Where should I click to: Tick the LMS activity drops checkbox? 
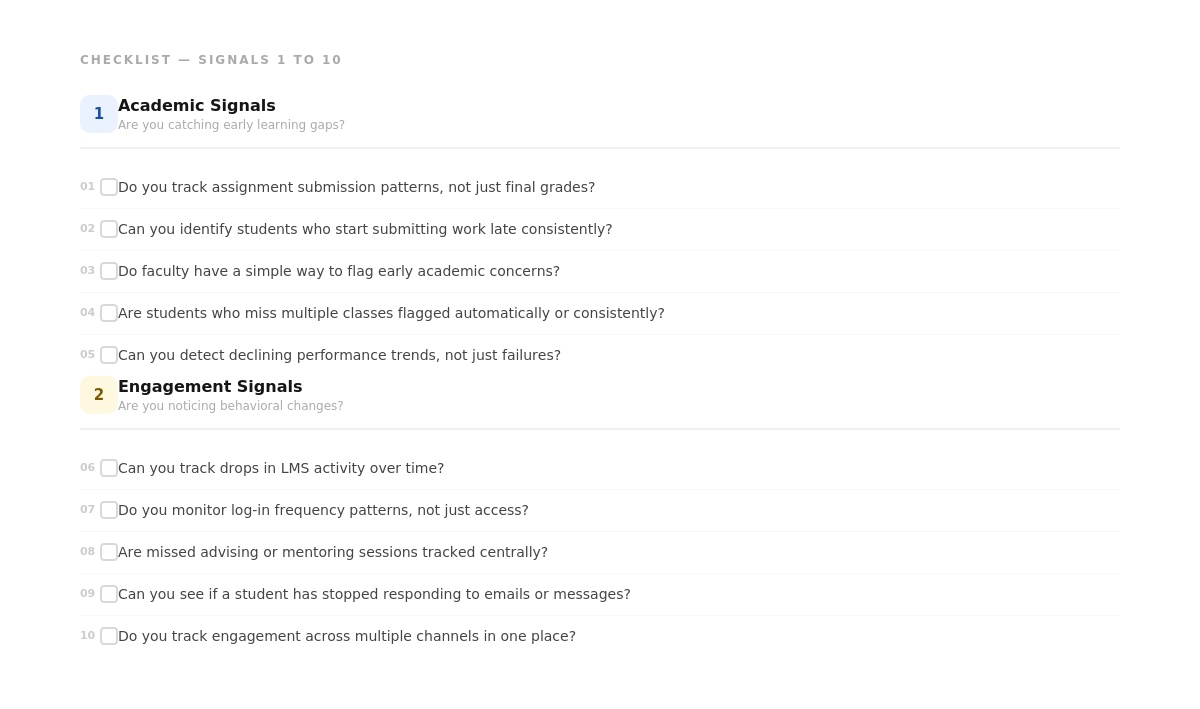[109, 468]
